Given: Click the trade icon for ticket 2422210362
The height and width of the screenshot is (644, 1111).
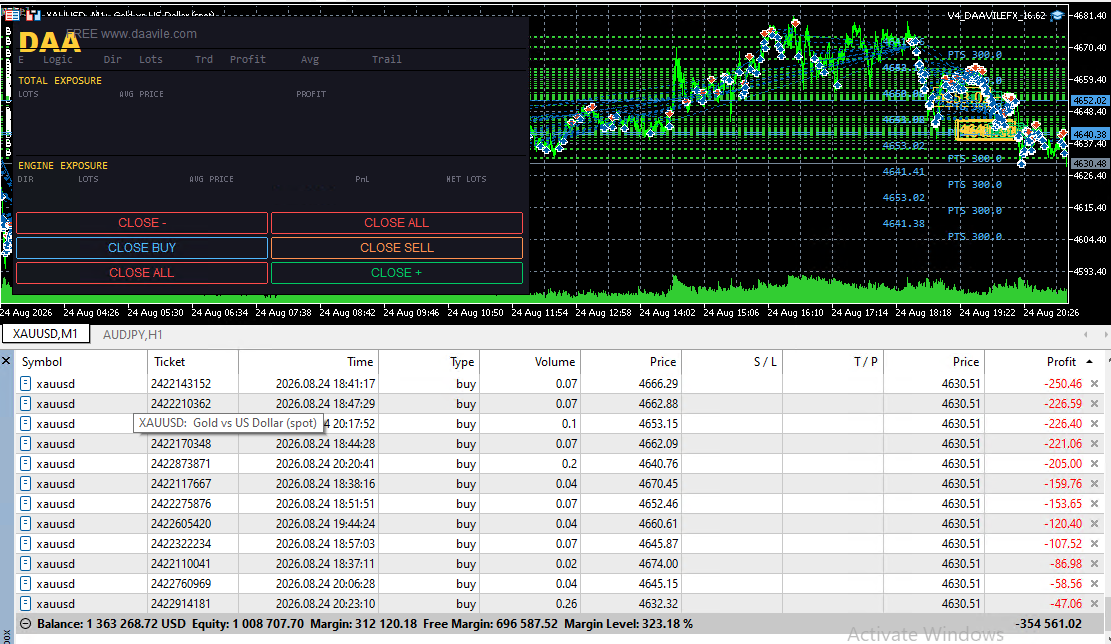Looking at the screenshot, I should pos(26,403).
